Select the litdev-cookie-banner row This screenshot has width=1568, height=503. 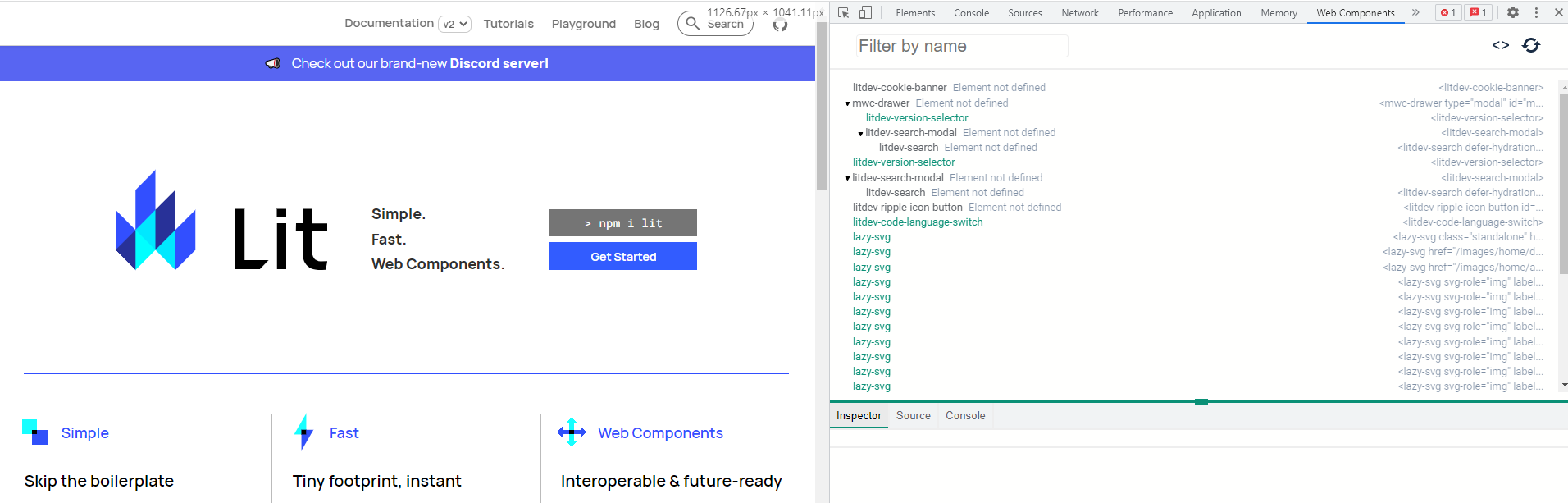[x=1197, y=88]
